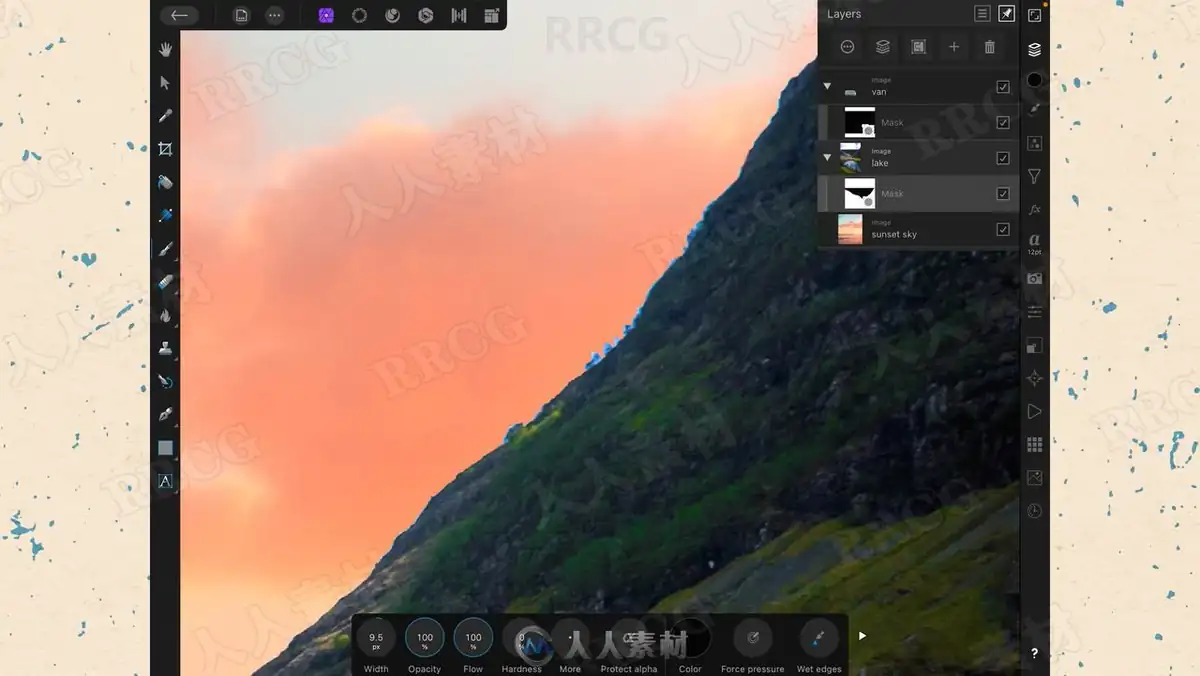Screen dimensions: 1200x676
Task: Open layer options with circled dots
Action: (x=847, y=47)
